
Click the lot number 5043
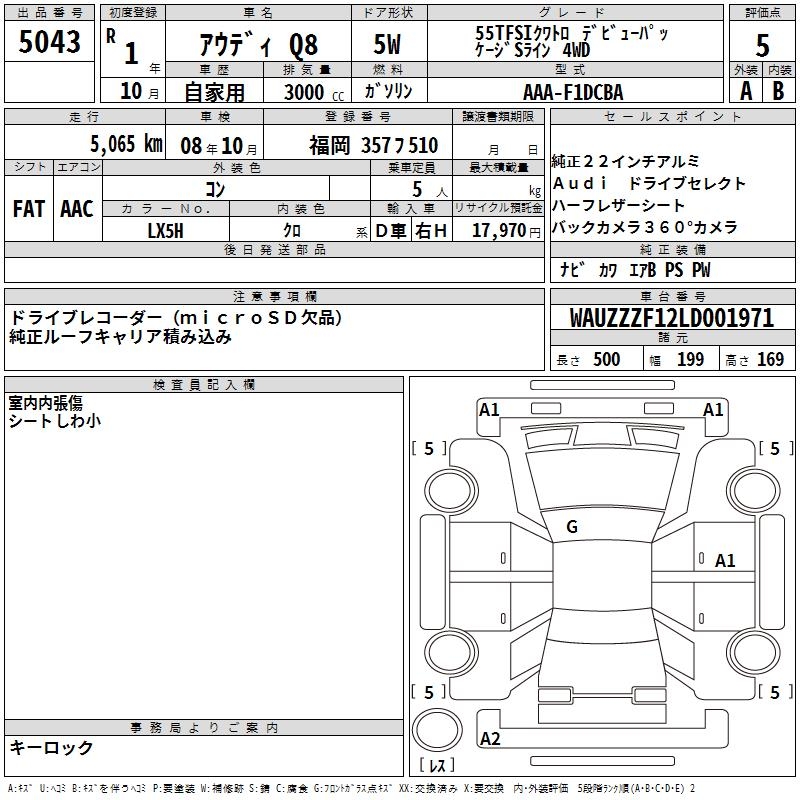pos(49,43)
